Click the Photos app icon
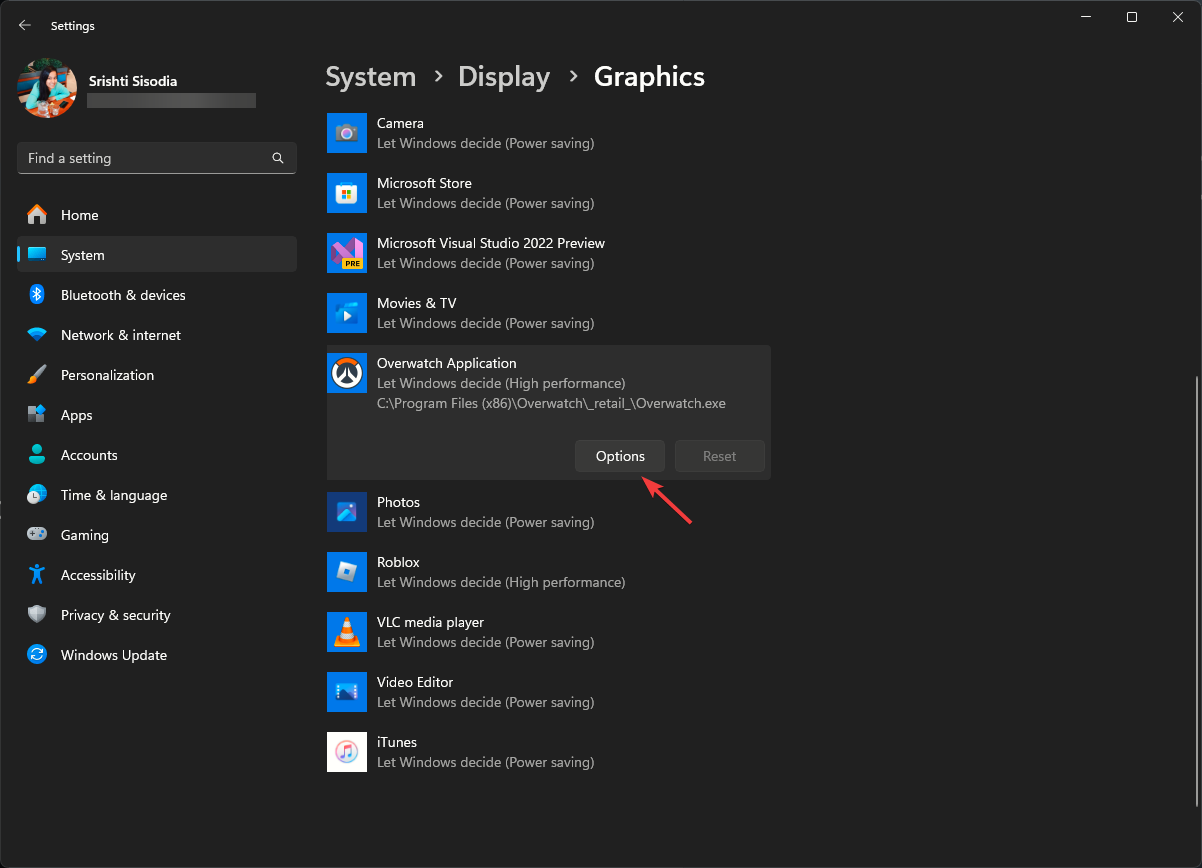The image size is (1202, 868). [x=347, y=512]
